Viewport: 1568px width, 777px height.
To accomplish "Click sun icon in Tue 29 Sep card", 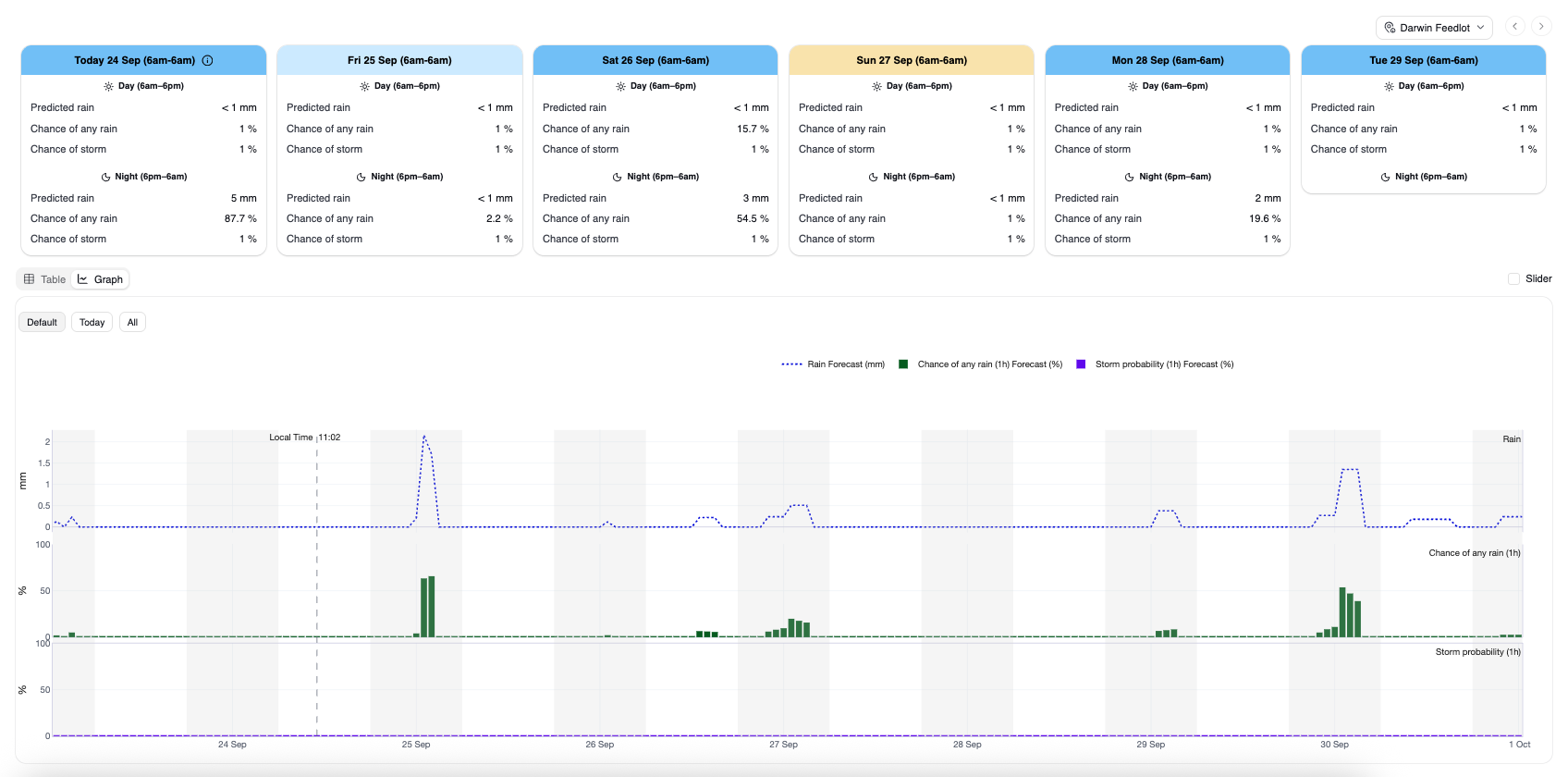I will (x=1390, y=86).
